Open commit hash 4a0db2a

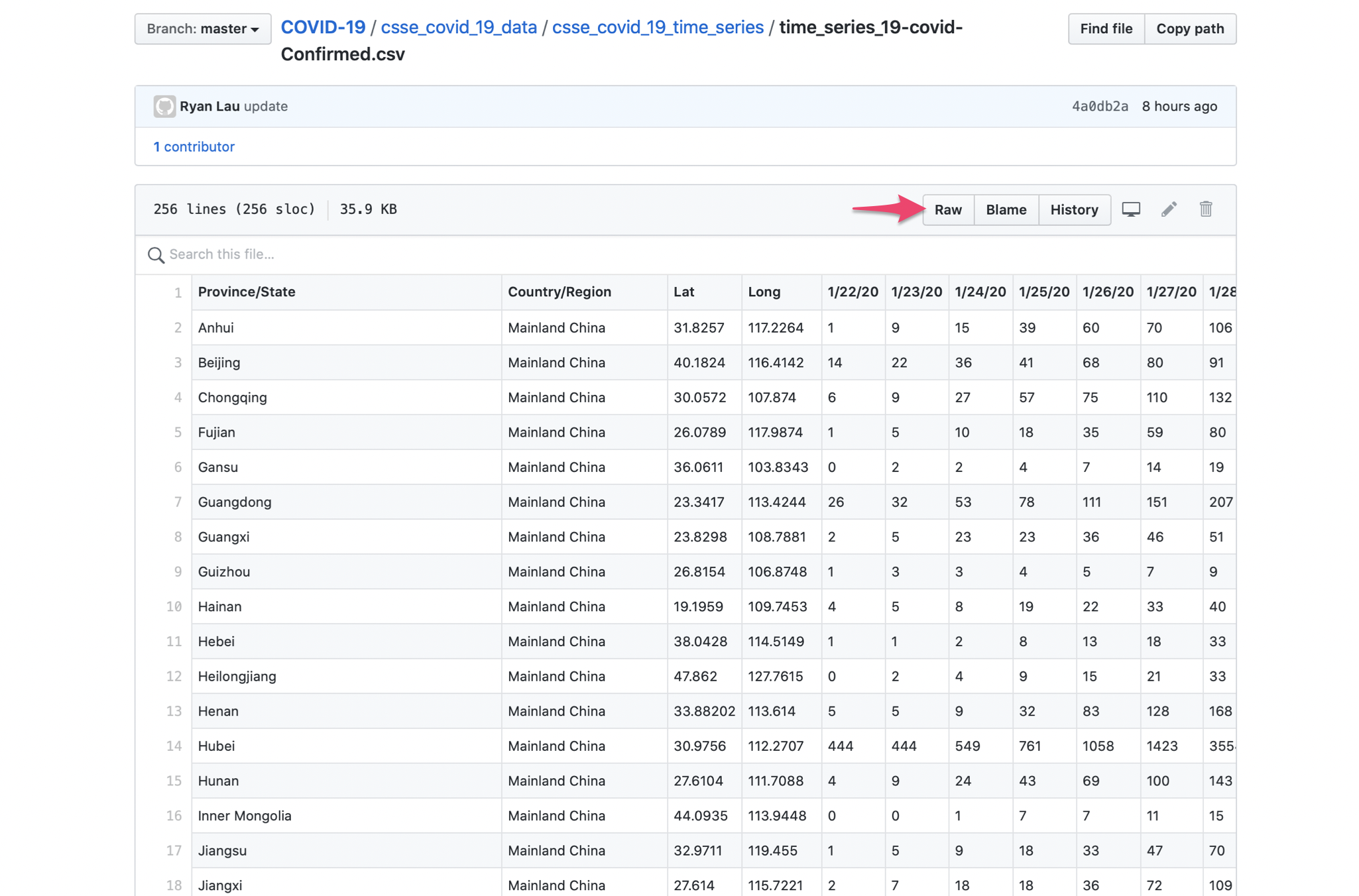click(x=1100, y=106)
